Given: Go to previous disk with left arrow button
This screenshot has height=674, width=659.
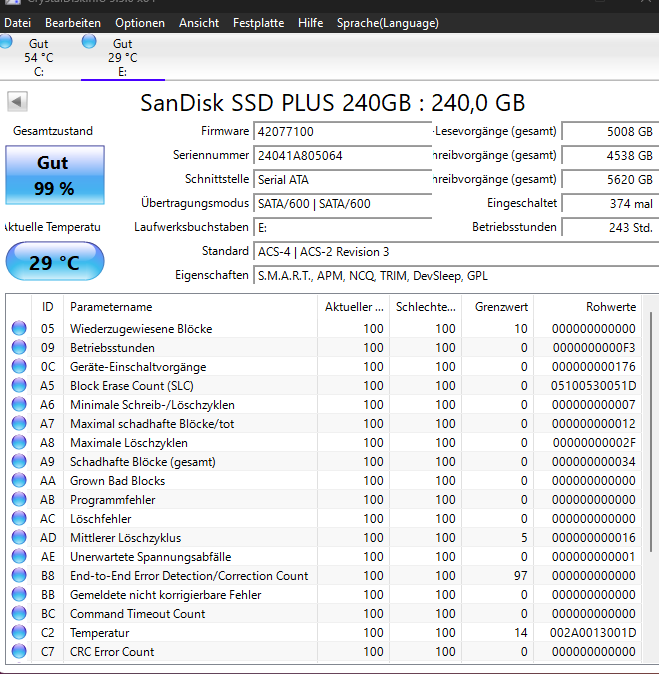Looking at the screenshot, I should pos(17,102).
